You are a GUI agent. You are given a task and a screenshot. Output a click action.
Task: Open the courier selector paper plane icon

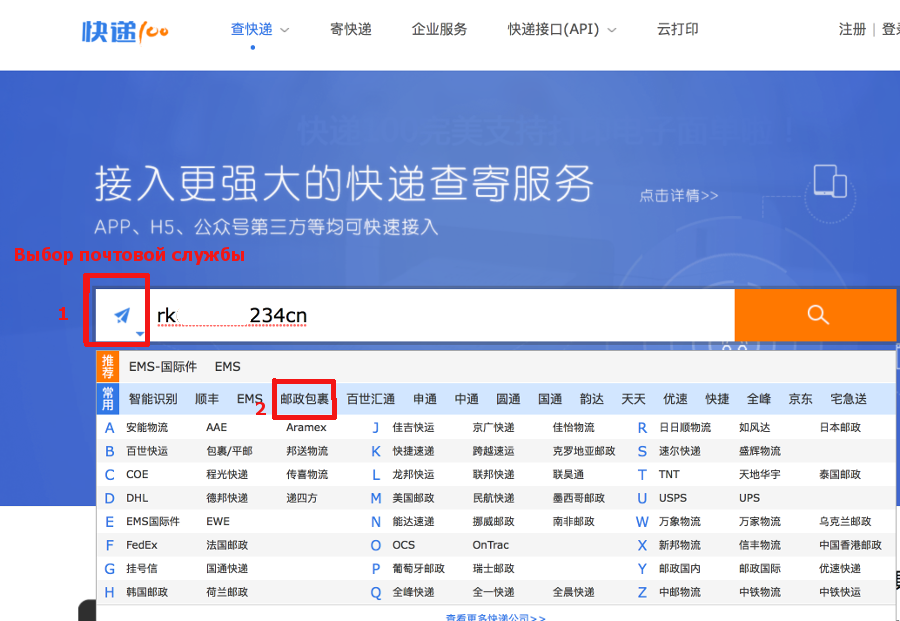pos(122,315)
